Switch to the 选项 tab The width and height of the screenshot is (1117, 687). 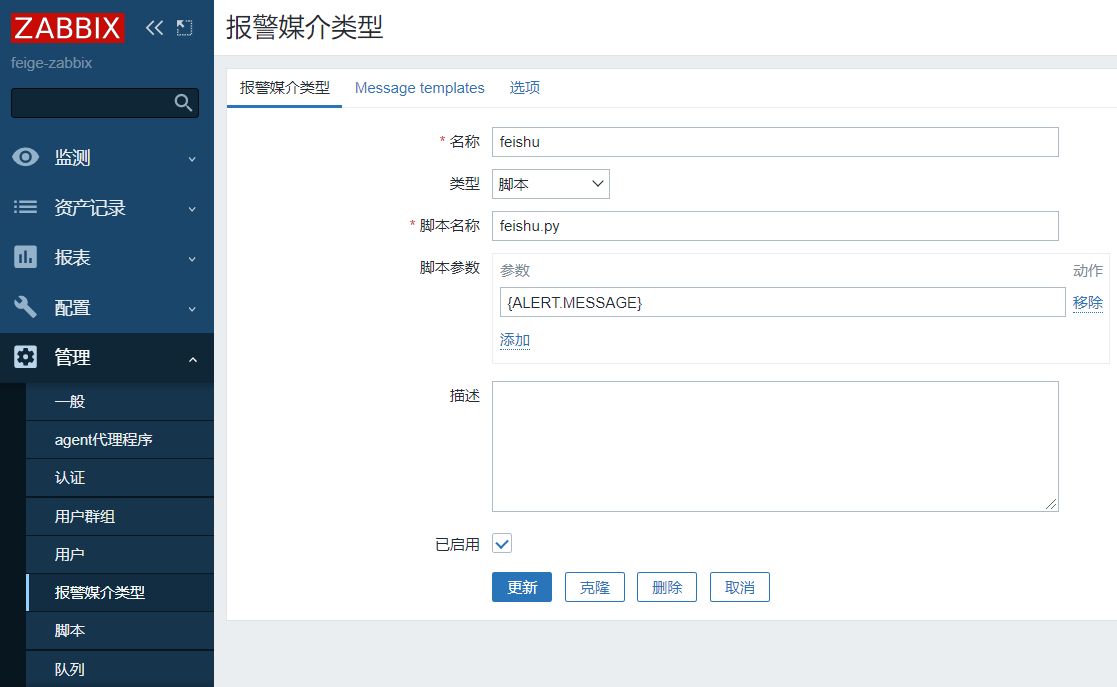524,88
